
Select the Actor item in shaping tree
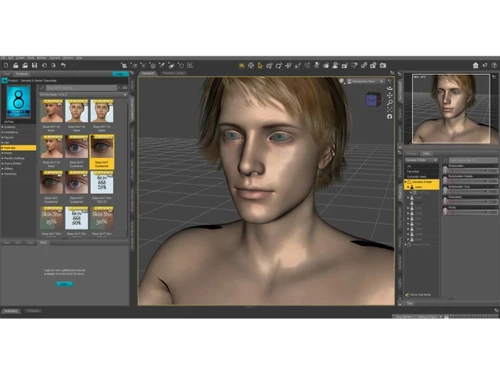(422, 187)
